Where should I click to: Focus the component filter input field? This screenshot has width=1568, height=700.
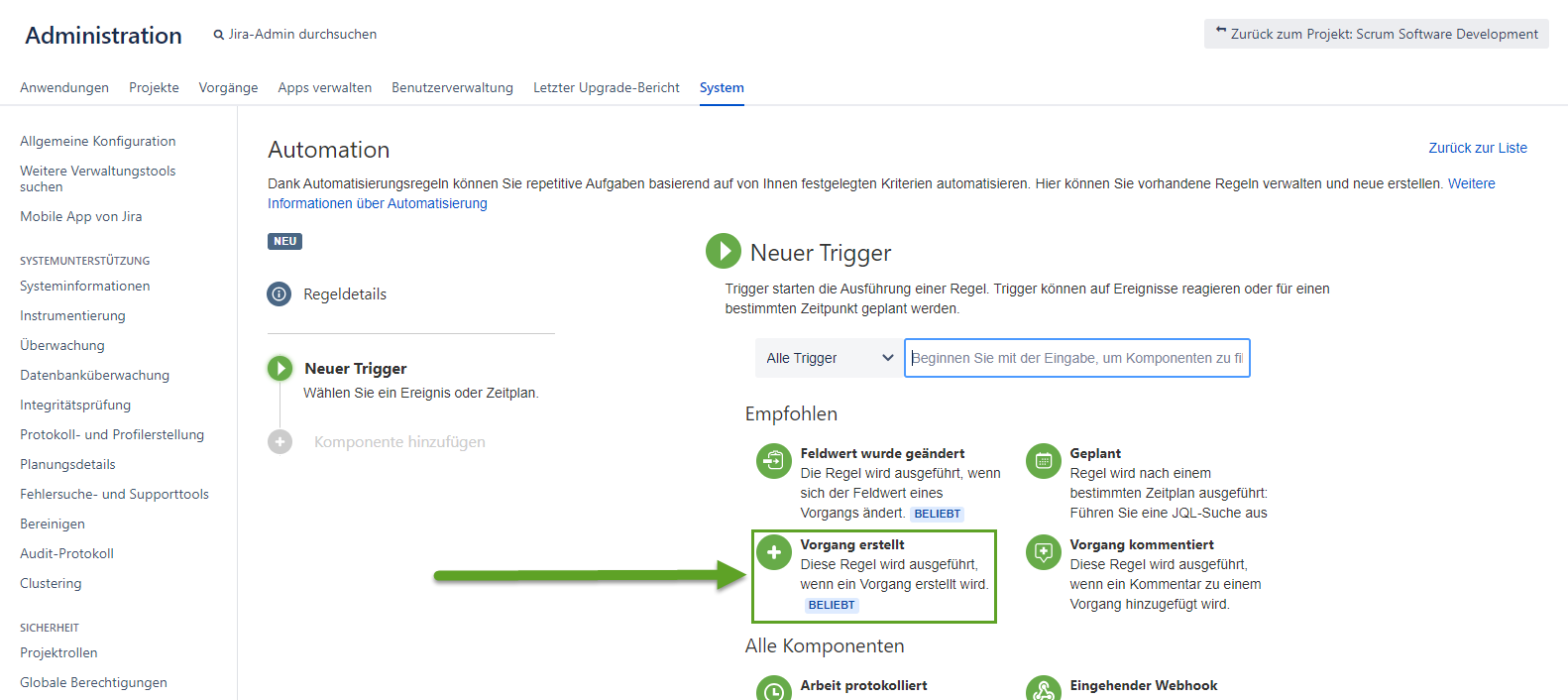click(x=1076, y=358)
